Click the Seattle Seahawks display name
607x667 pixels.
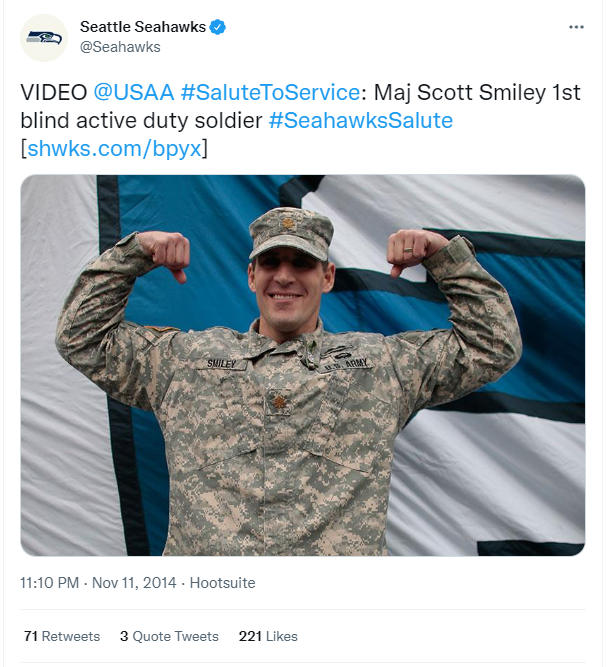[x=142, y=28]
